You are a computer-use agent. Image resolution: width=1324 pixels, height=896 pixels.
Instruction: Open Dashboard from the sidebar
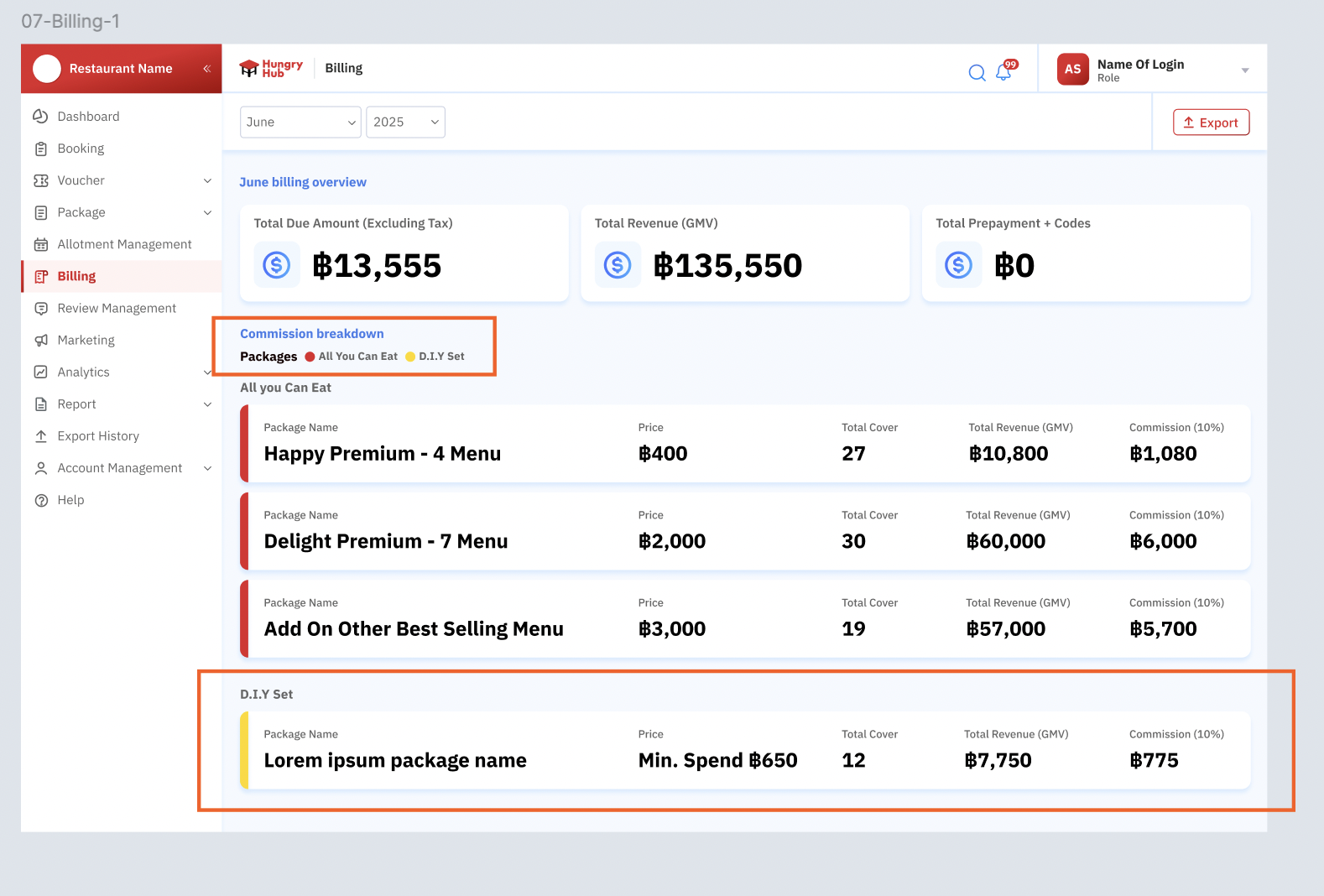tap(88, 117)
